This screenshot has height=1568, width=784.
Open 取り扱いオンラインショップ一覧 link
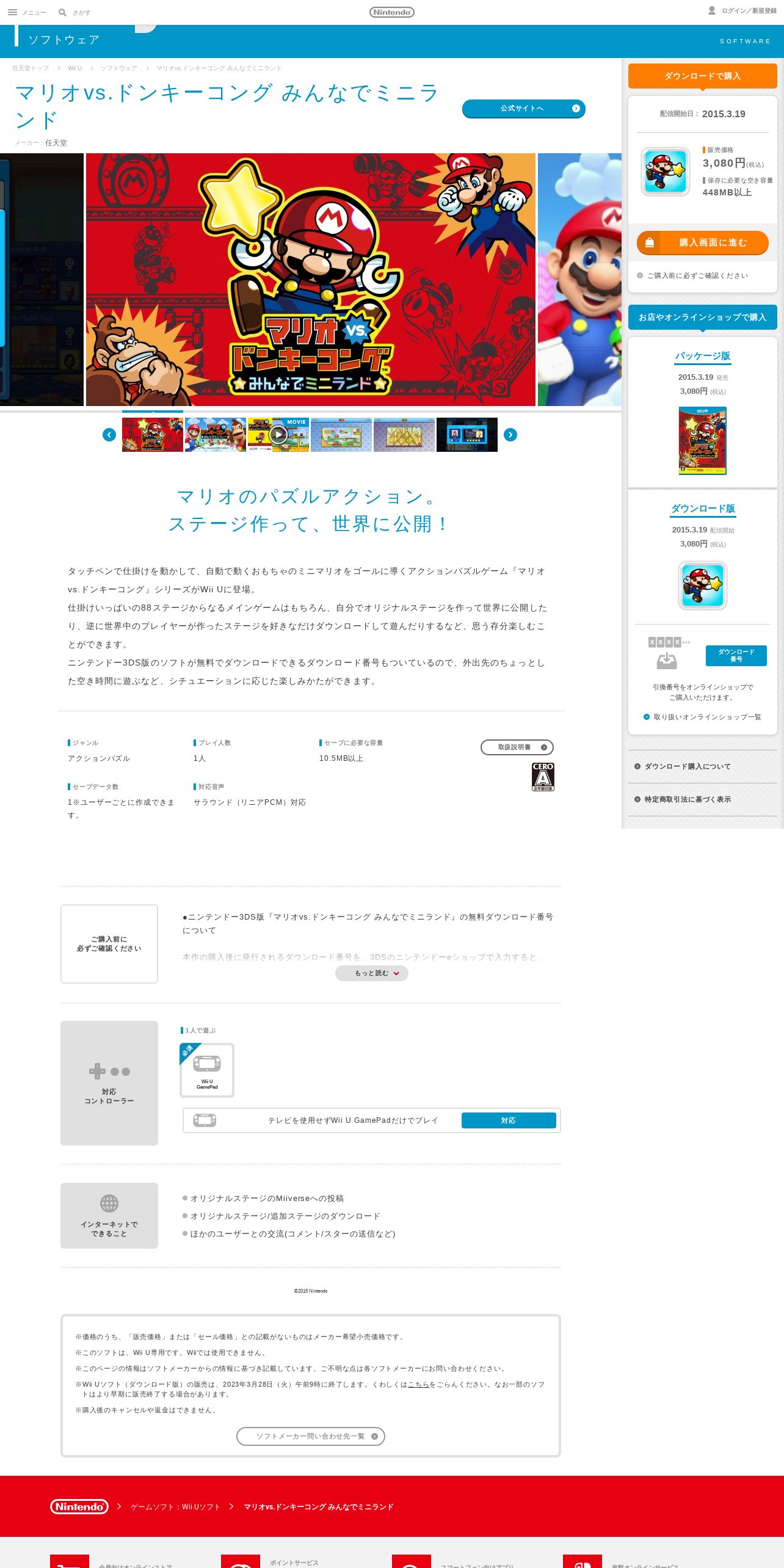point(703,717)
